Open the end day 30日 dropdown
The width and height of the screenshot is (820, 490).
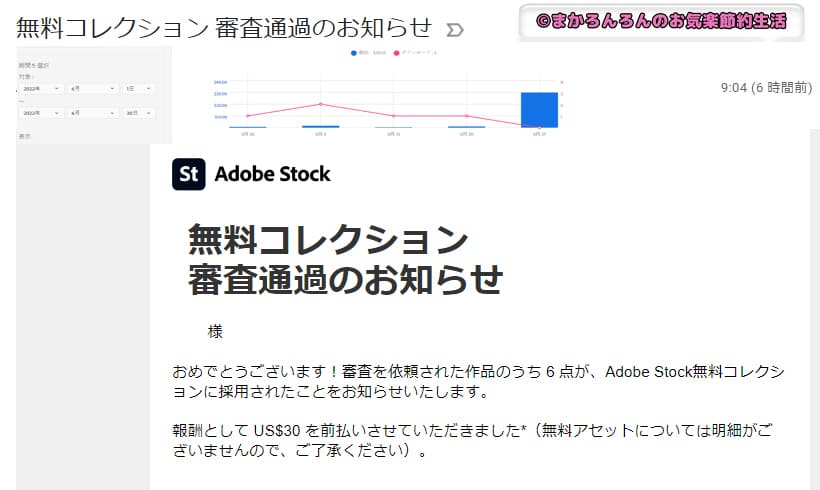coord(138,113)
